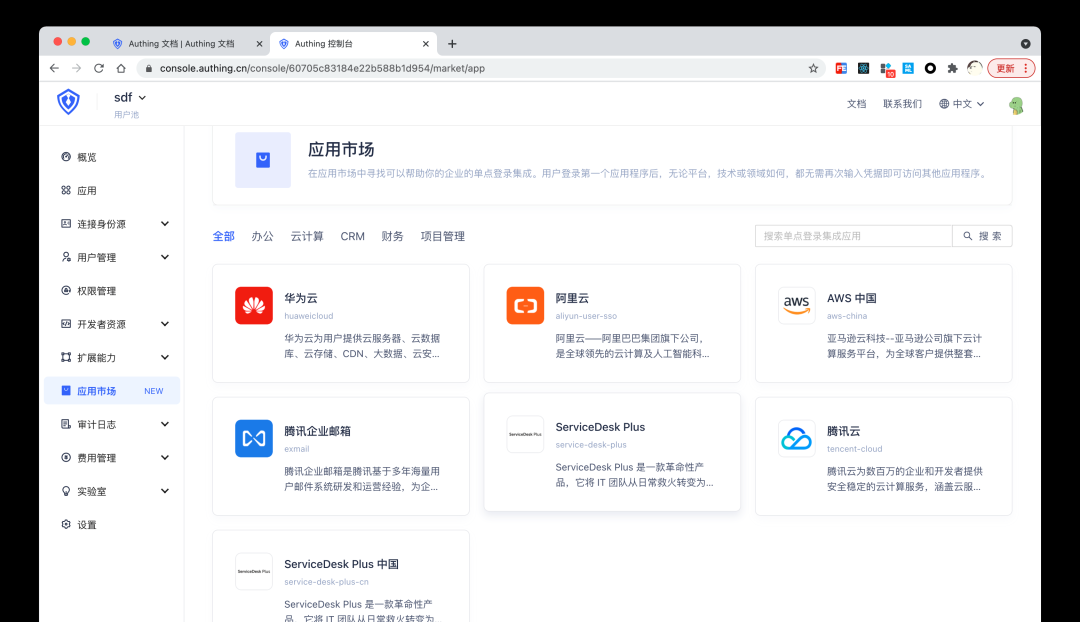1080x622 pixels.
Task: Click the 设置 gear icon in sidebar
Action: click(66, 524)
